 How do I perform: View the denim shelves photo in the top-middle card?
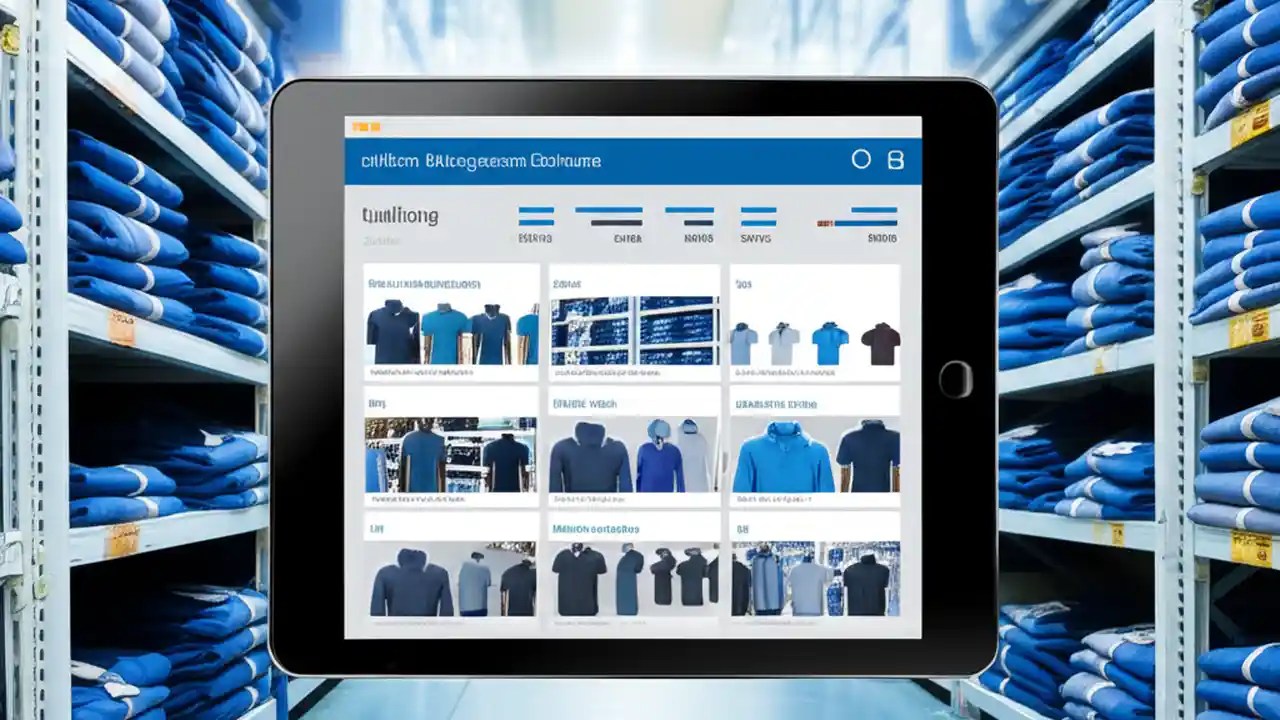[636, 331]
